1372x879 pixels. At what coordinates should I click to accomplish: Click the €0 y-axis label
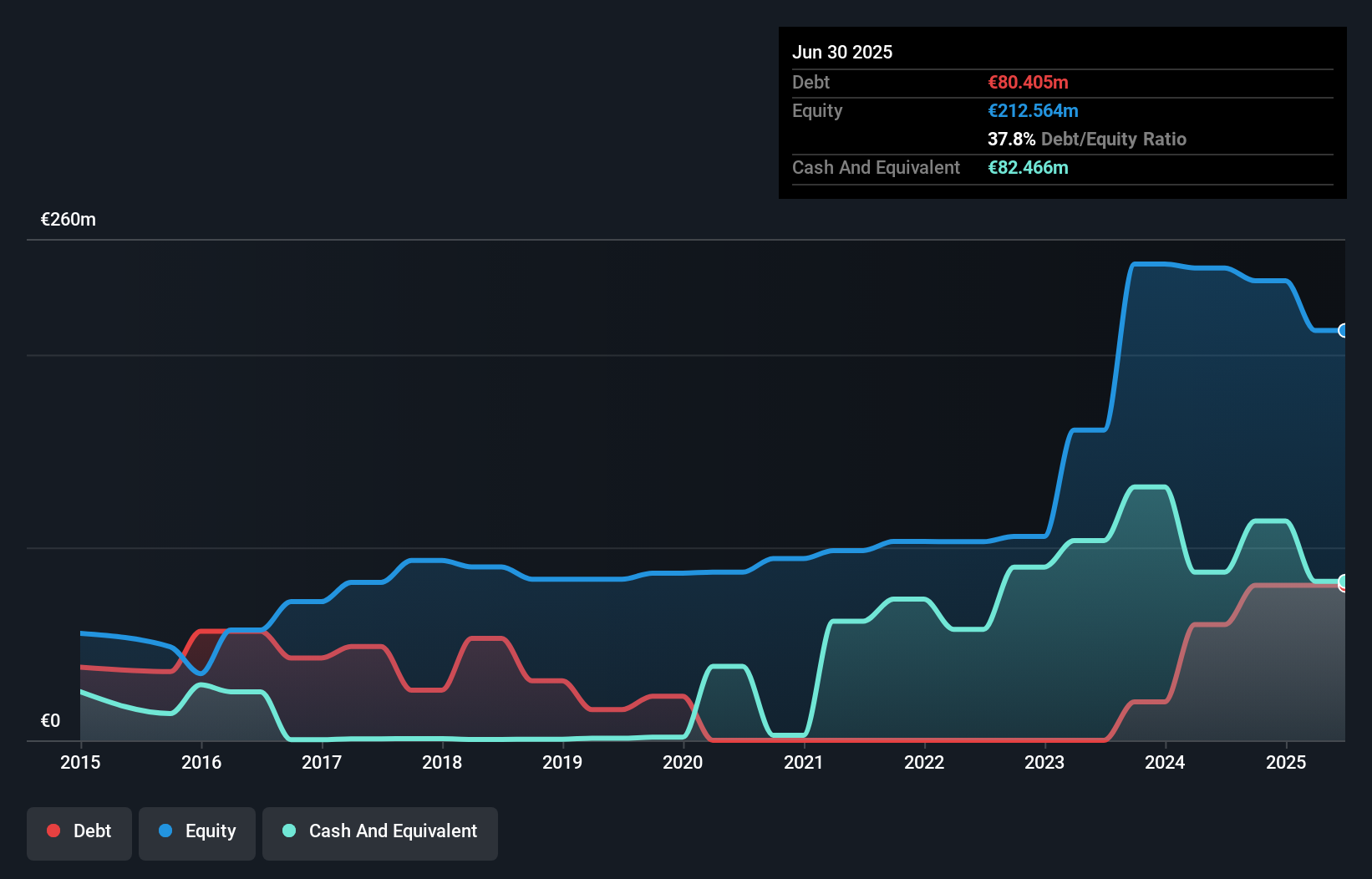(x=50, y=721)
